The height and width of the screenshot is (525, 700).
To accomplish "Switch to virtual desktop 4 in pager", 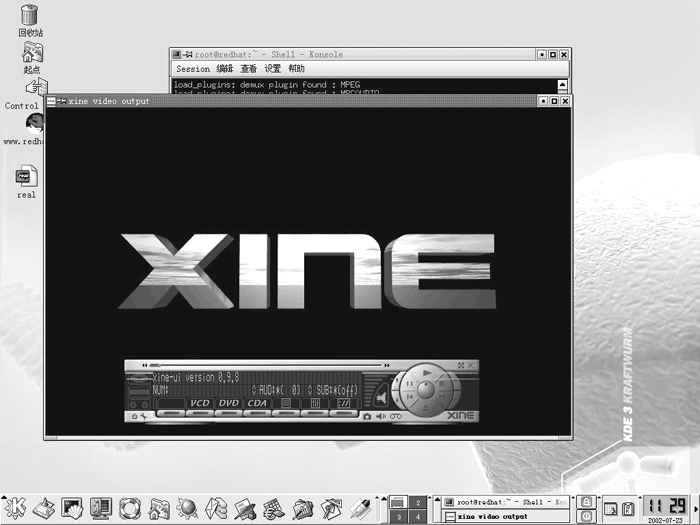I will 420,516.
